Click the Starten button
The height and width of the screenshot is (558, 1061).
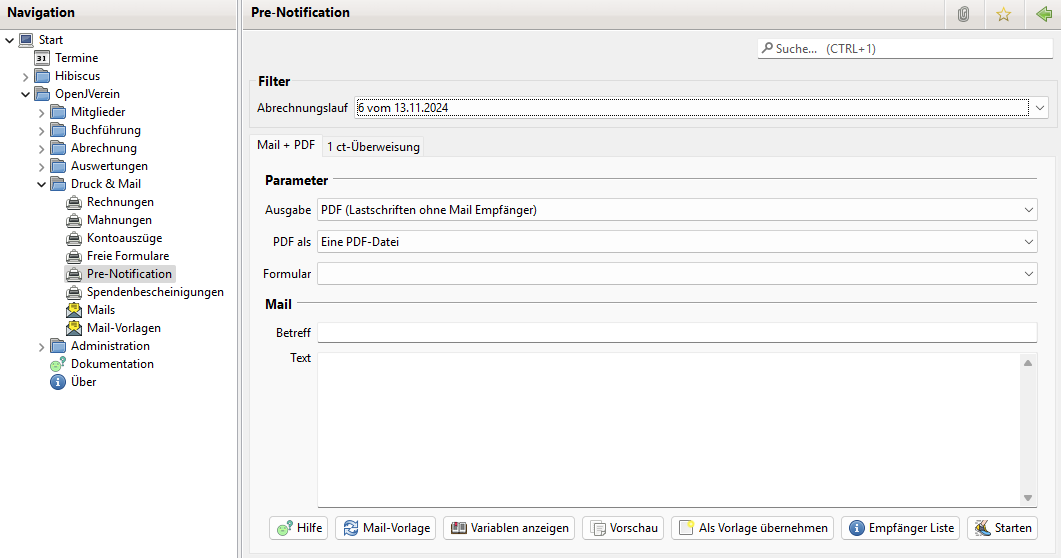1002,528
